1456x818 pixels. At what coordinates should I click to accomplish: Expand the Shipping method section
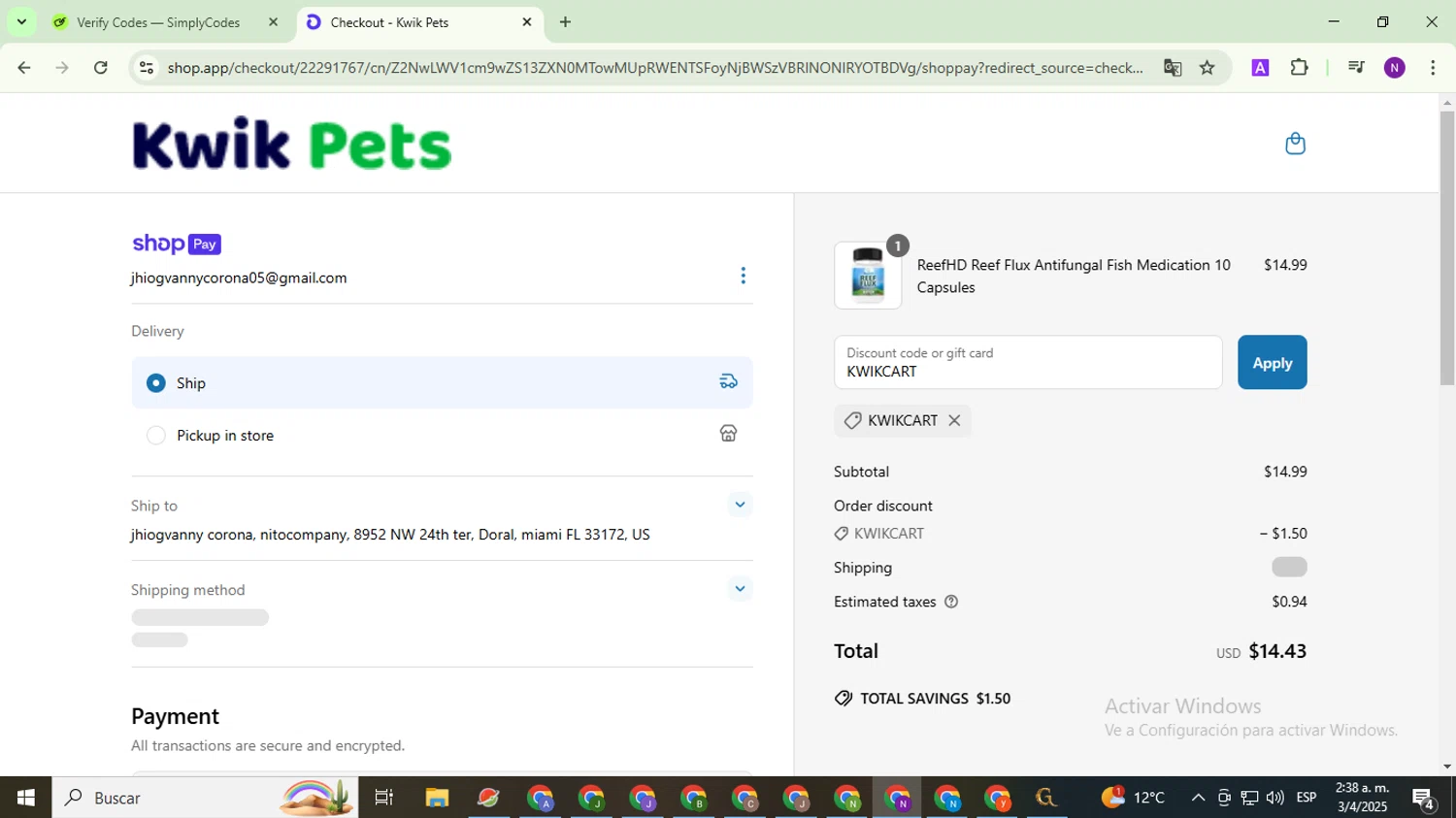[740, 589]
